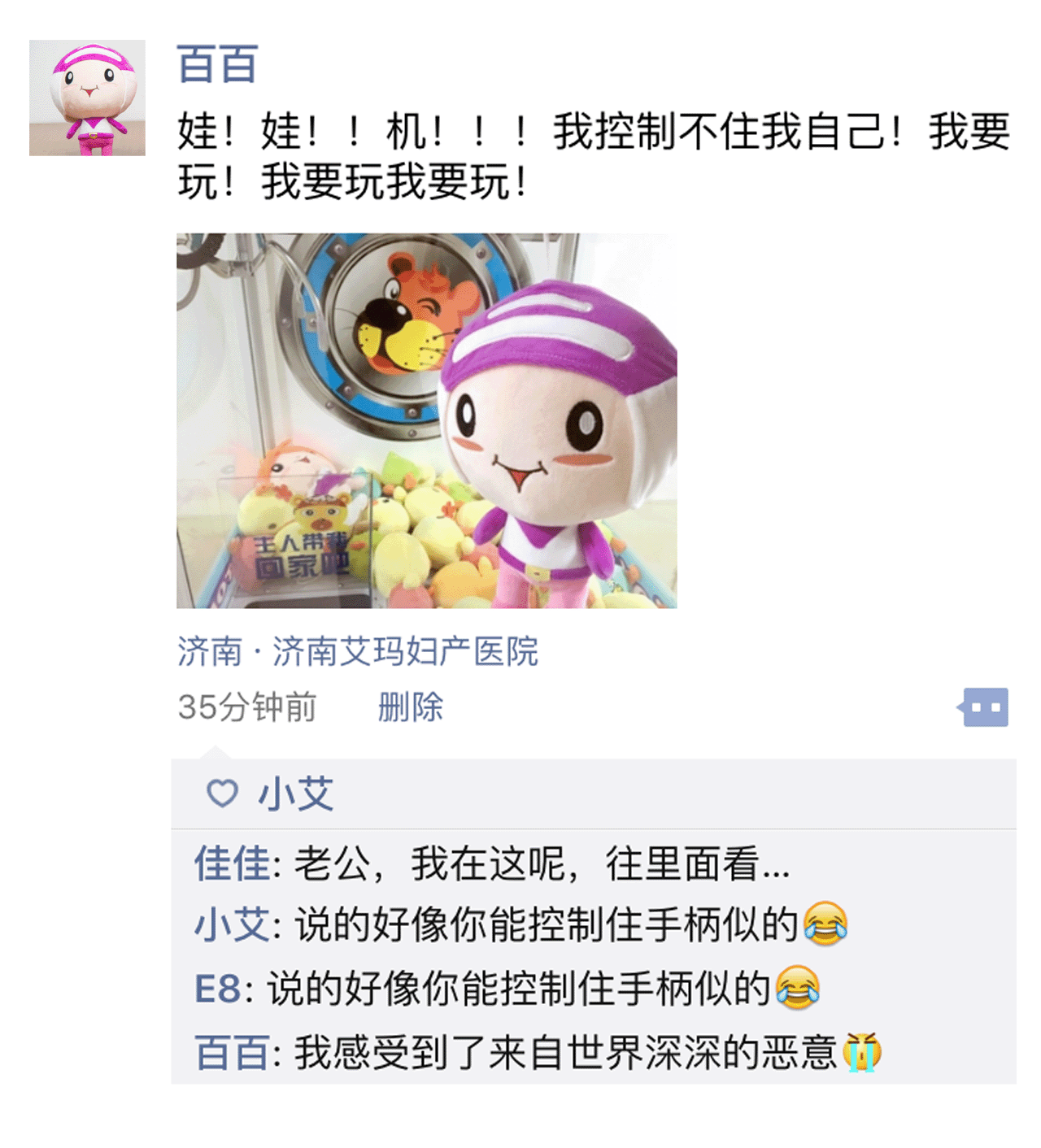Viewport: 1041px width, 1148px height.
Task: Reply to 佳佳's comment text
Action: [542, 863]
